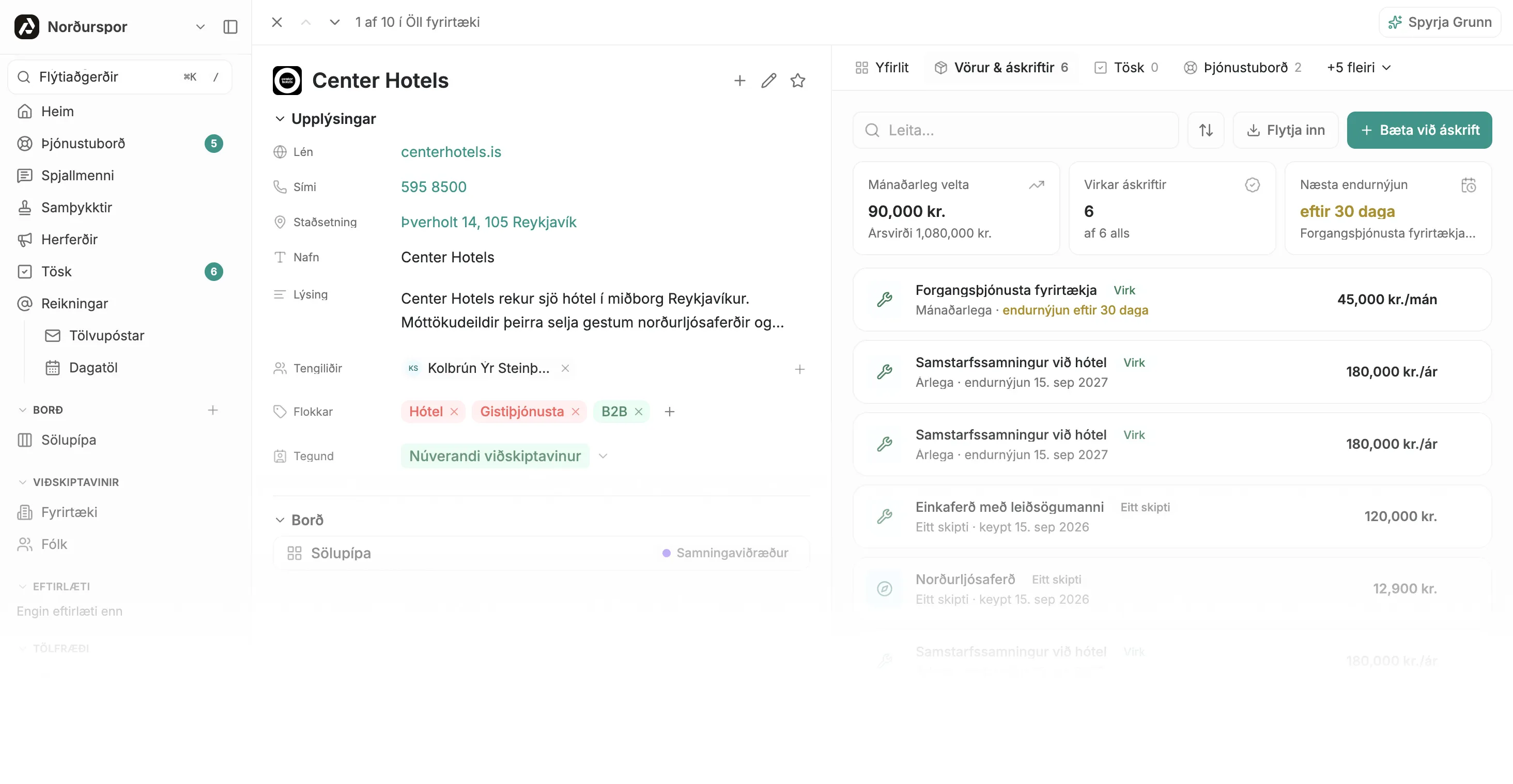Click the Núverandi viðskiptavinur type badge
This screenshot has width=1513, height=784.
pyautogui.click(x=495, y=457)
